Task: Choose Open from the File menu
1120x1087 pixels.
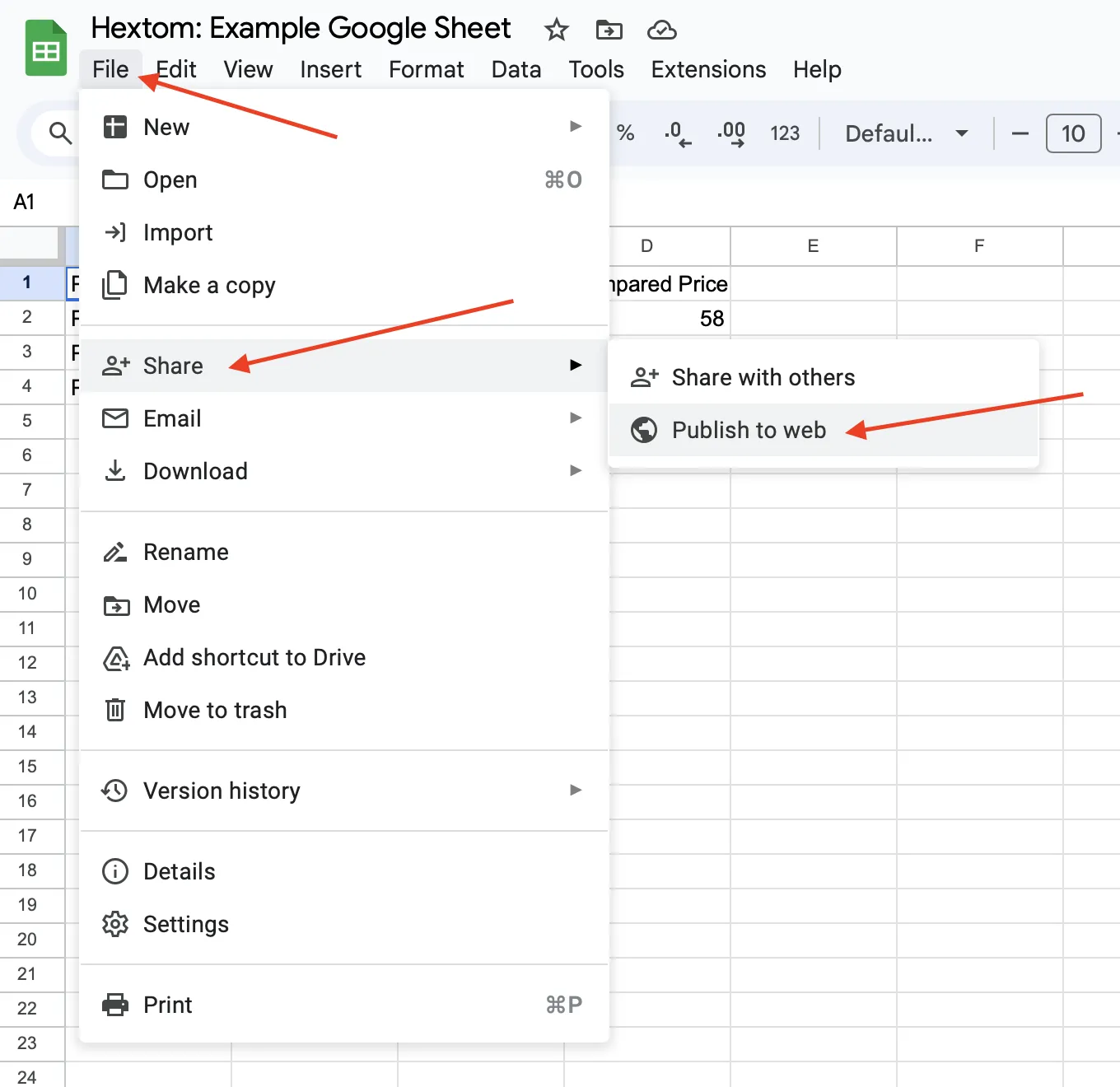Action: (x=344, y=180)
